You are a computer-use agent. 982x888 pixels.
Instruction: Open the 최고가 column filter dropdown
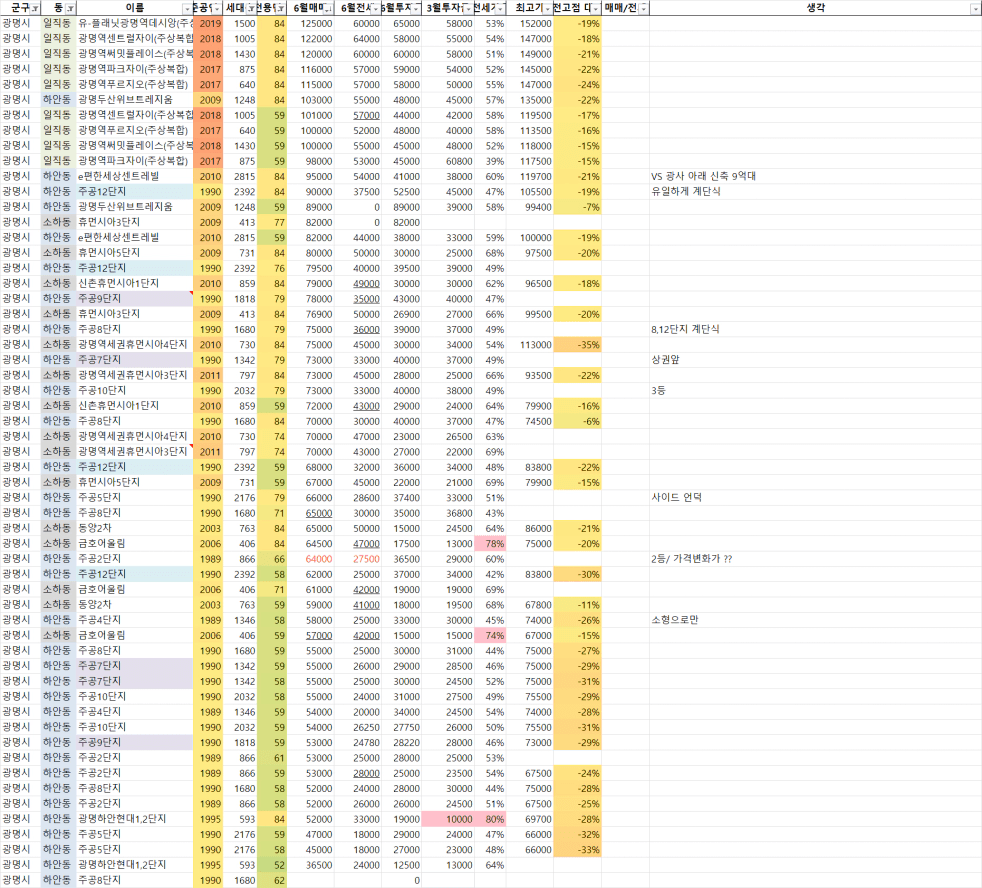pyautogui.click(x=547, y=9)
